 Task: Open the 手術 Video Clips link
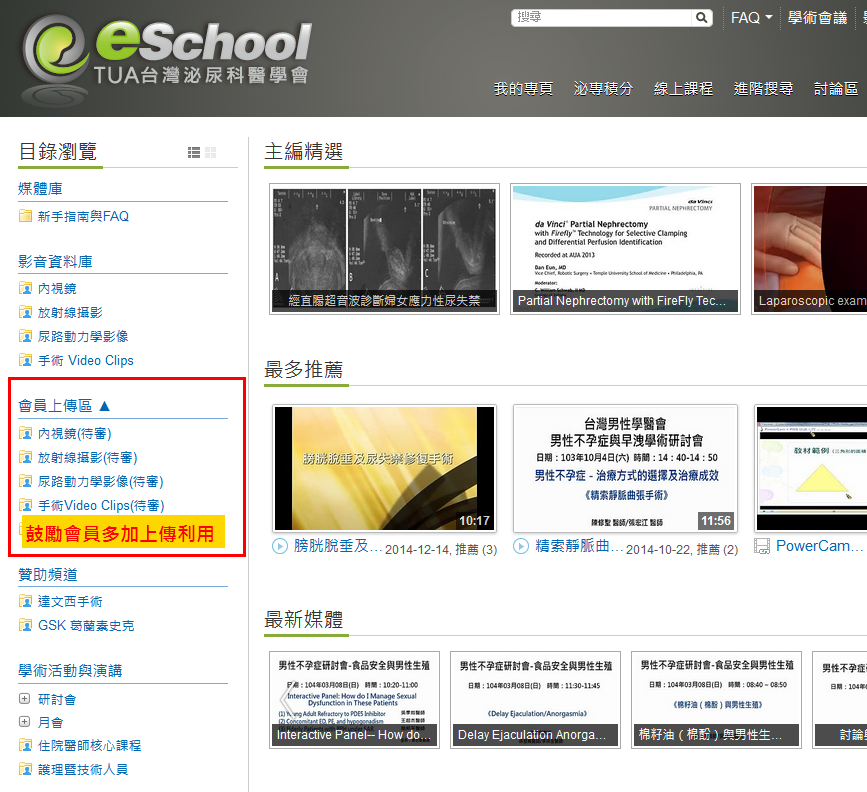point(86,361)
